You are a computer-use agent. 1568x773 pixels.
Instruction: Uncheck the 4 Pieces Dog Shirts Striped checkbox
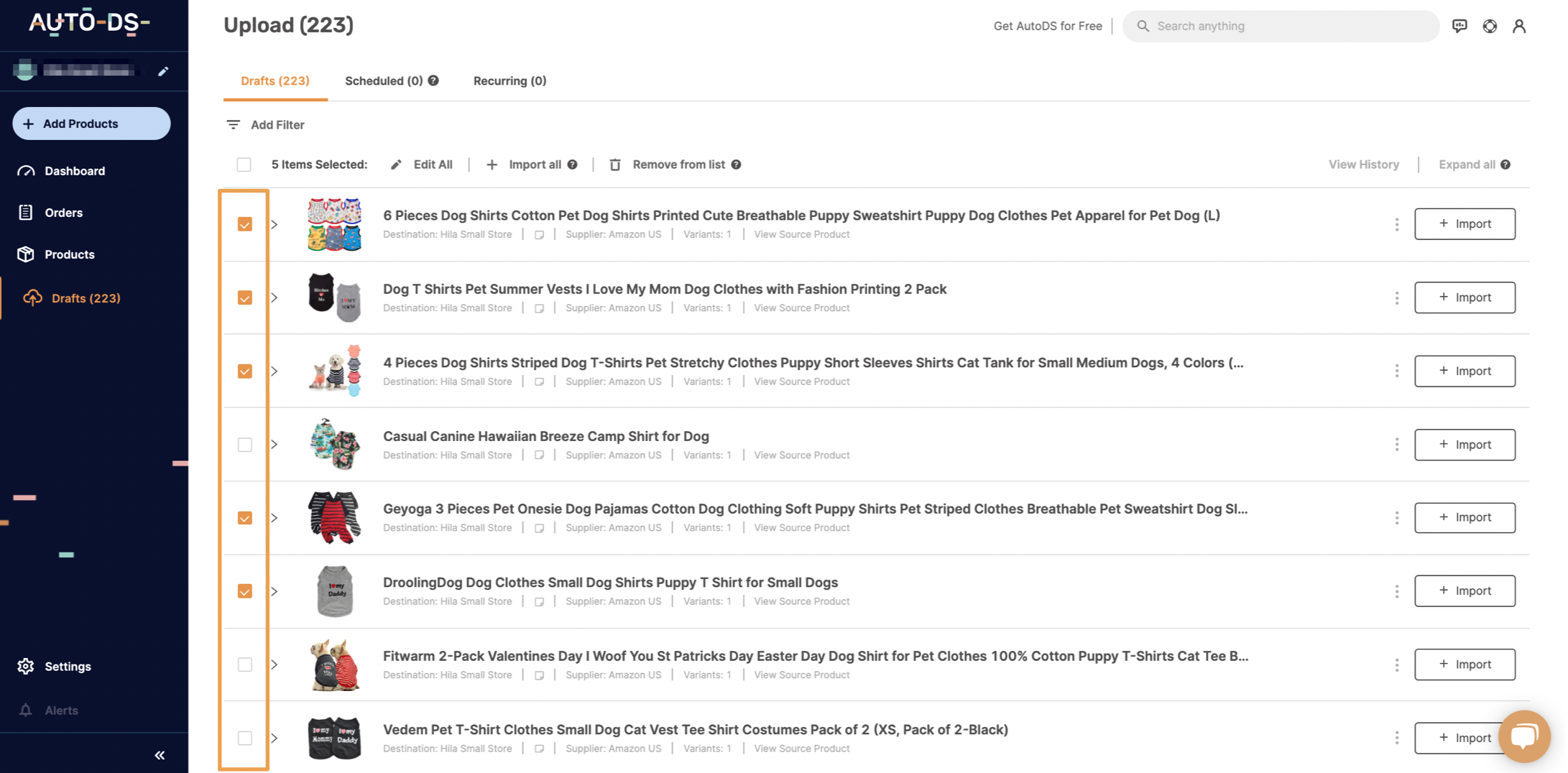(245, 371)
